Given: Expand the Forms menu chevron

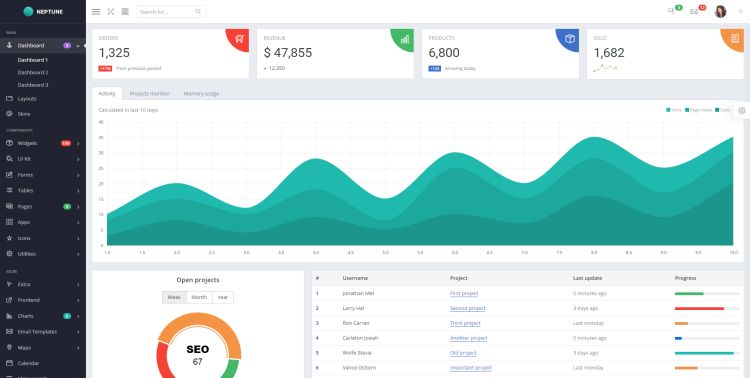Looking at the screenshot, I should [x=78, y=175].
